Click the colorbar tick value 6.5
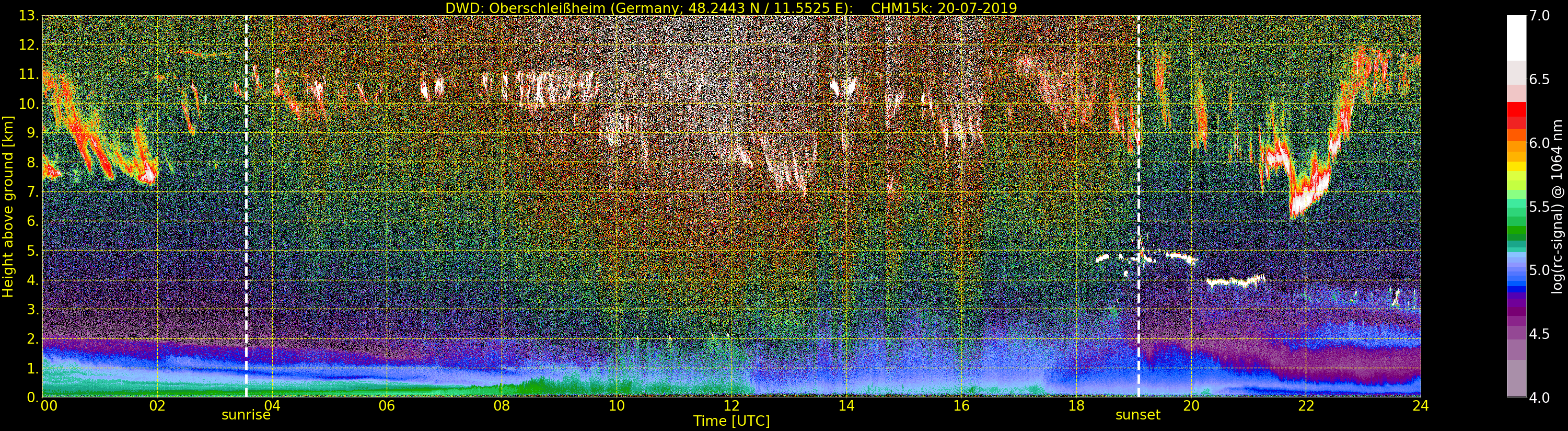 (x=1539, y=80)
